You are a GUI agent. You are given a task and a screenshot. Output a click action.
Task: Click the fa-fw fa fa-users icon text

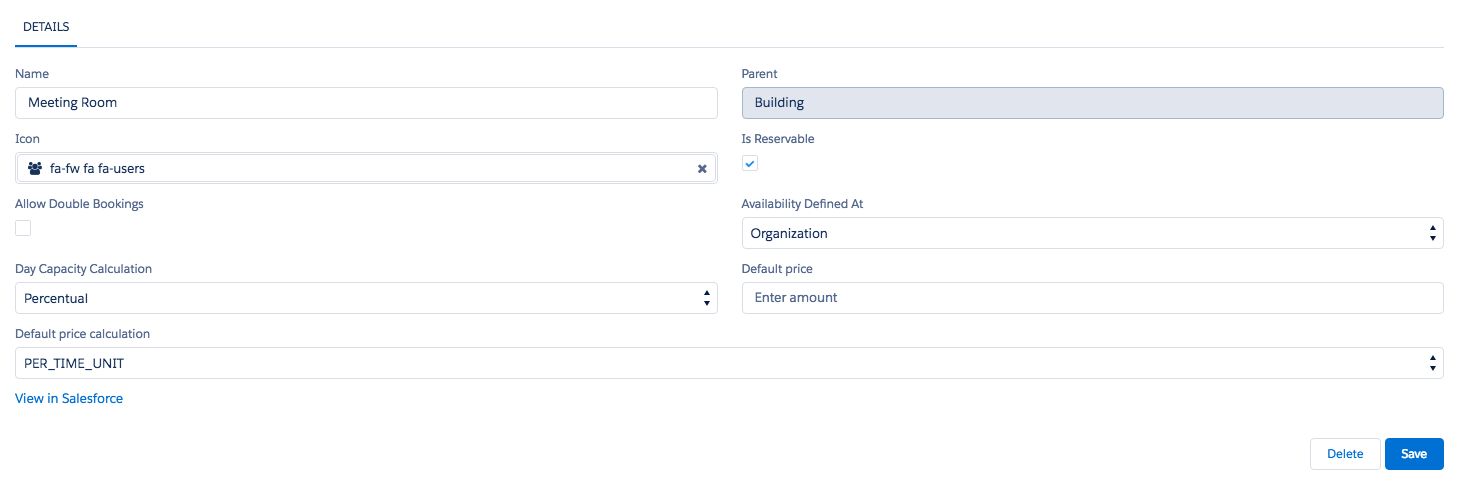(x=97, y=168)
